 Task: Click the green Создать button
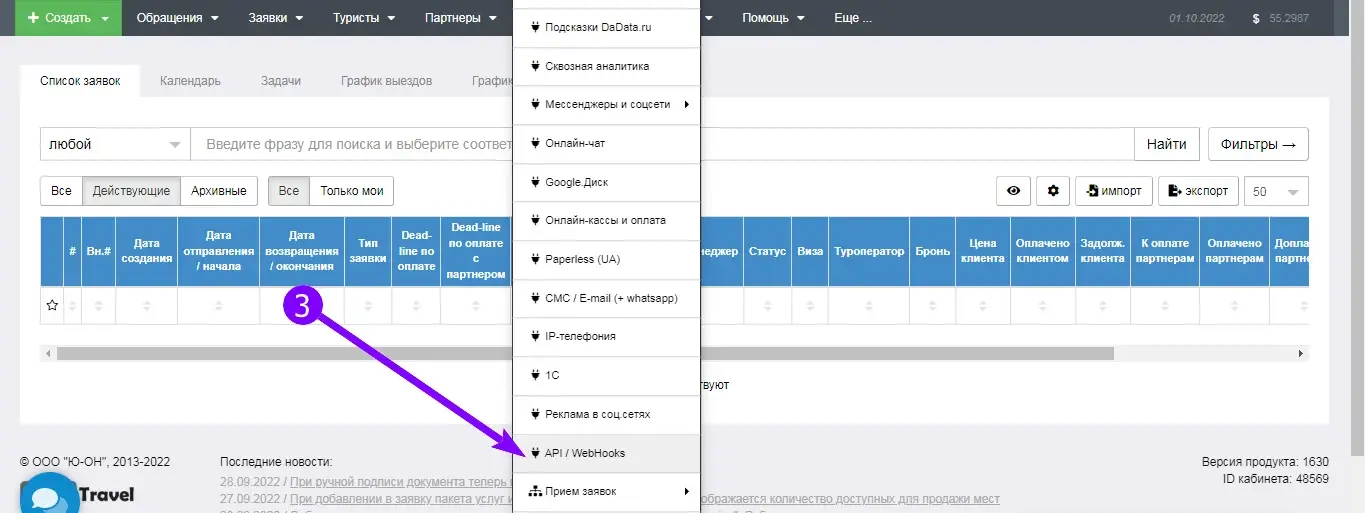[x=68, y=18]
